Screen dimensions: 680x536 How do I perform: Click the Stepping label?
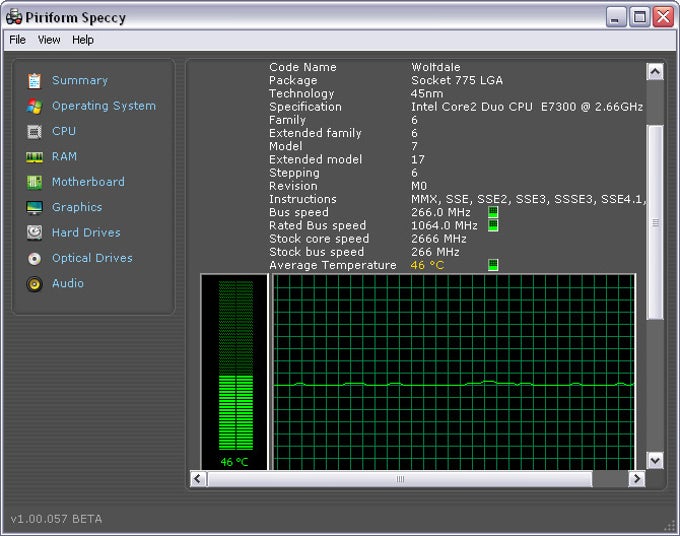tap(294, 173)
